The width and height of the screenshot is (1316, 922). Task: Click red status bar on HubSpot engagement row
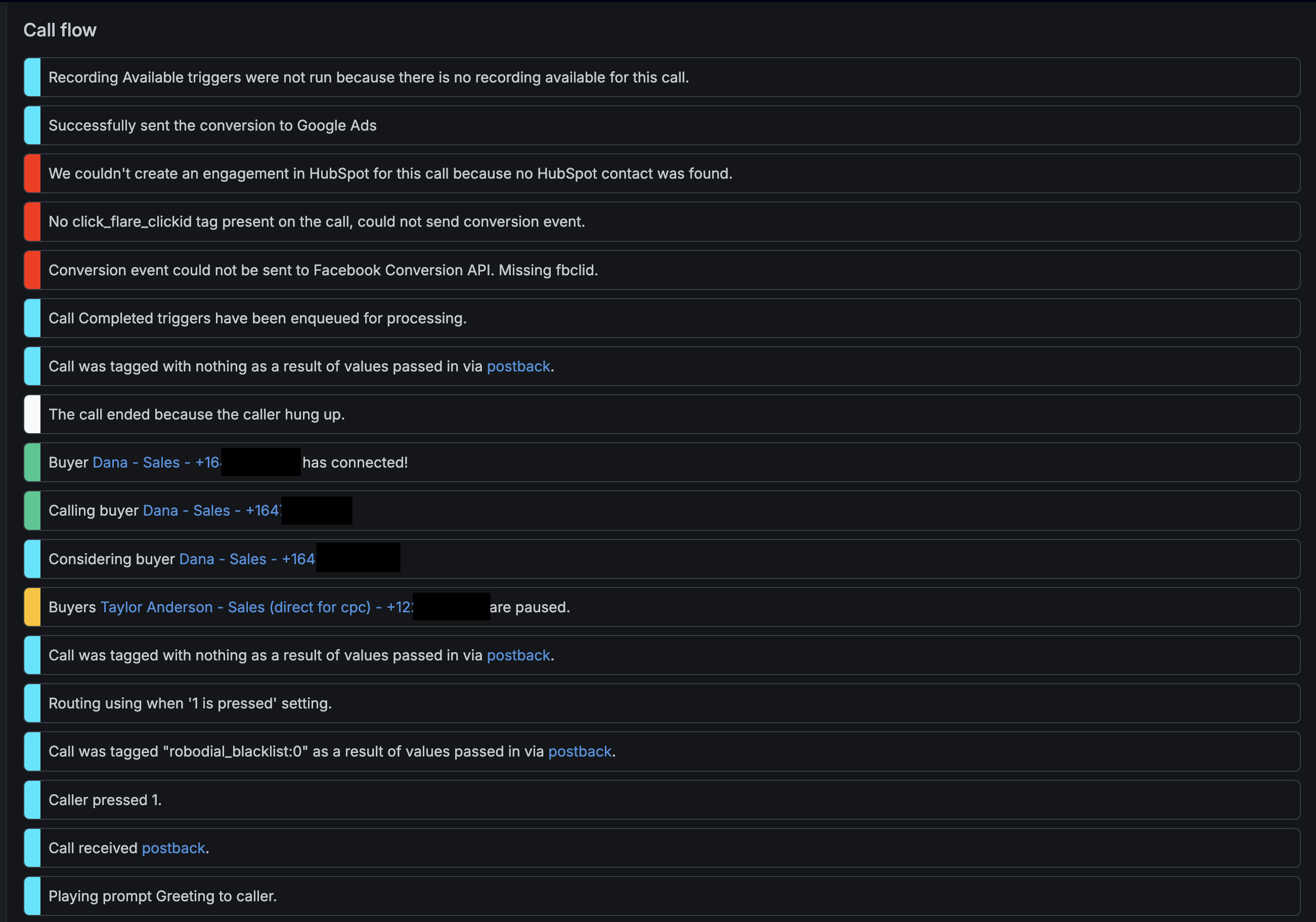33,173
